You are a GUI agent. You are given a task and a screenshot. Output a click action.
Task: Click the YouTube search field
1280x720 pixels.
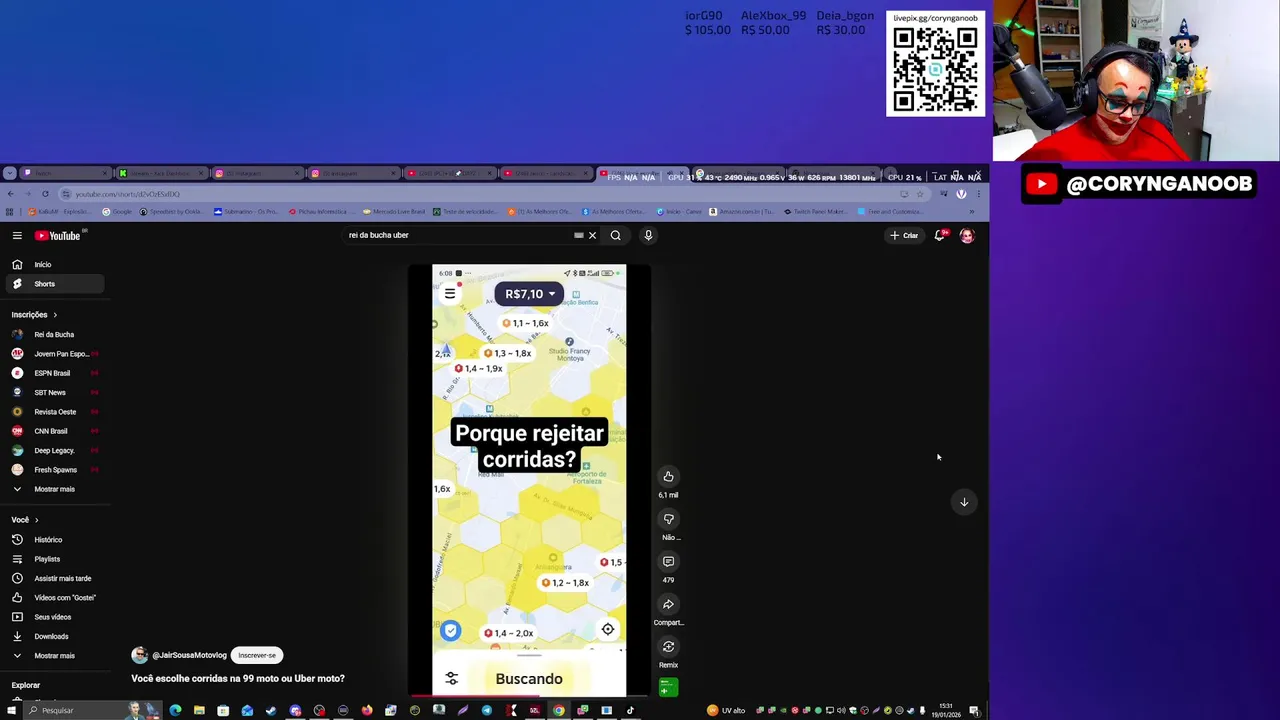(x=458, y=236)
